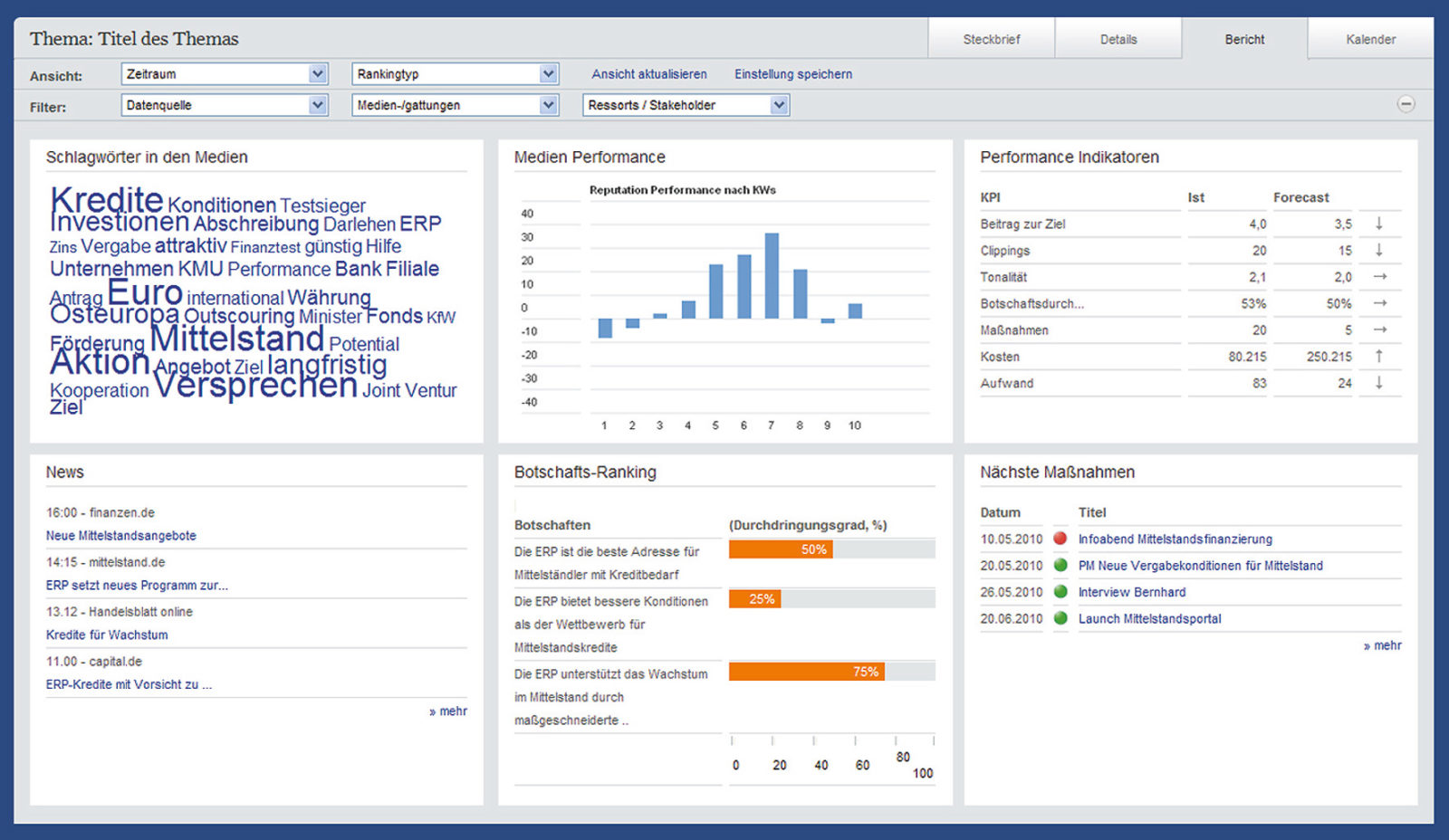The image size is (1449, 840).
Task: Click Ansicht aktualisieren link
Action: coord(649,74)
